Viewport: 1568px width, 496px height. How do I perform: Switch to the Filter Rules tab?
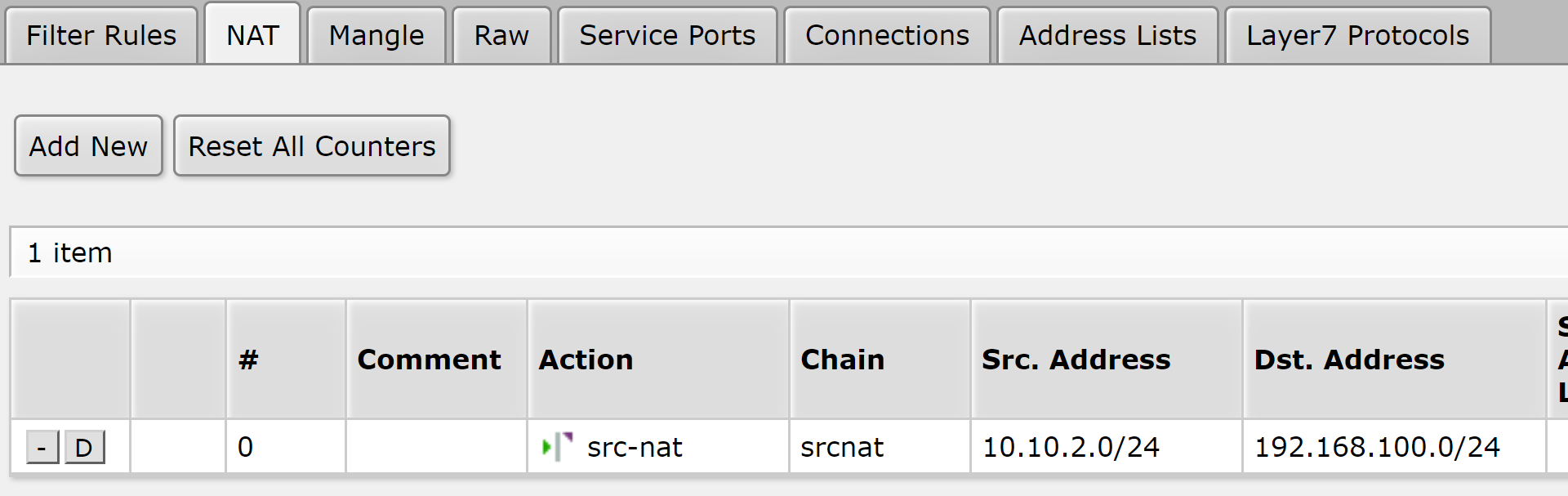pos(101,36)
